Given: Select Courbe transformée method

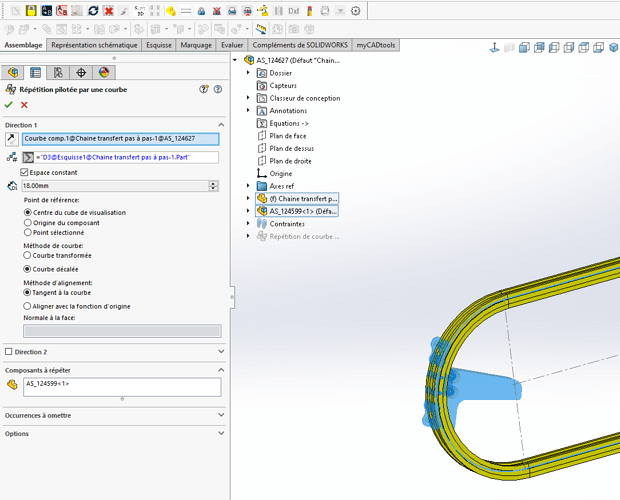Looking at the screenshot, I should point(27,256).
